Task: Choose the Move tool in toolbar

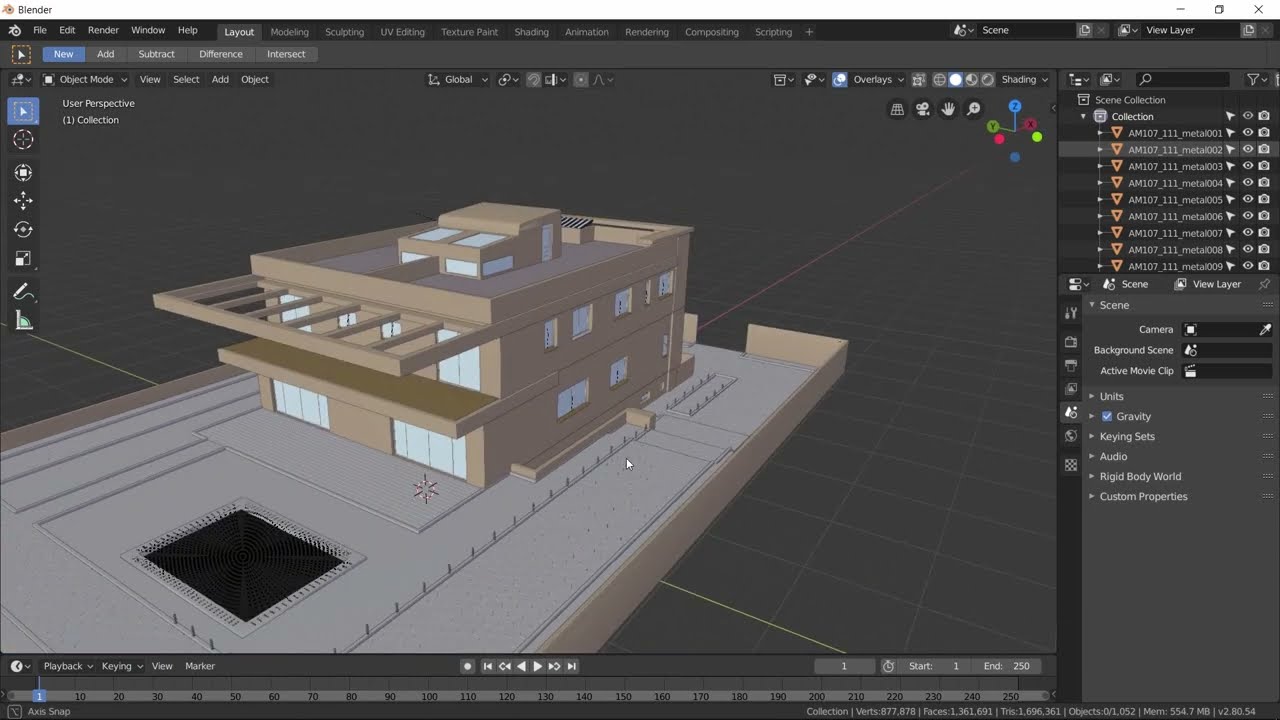Action: coord(23,201)
